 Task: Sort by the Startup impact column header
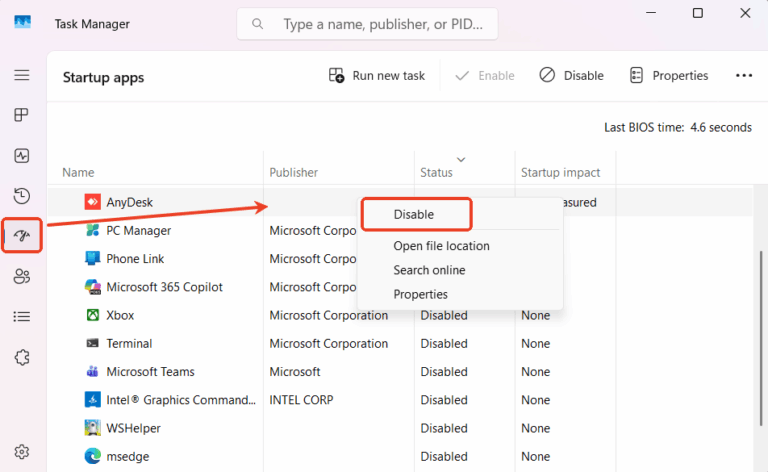tap(560, 172)
